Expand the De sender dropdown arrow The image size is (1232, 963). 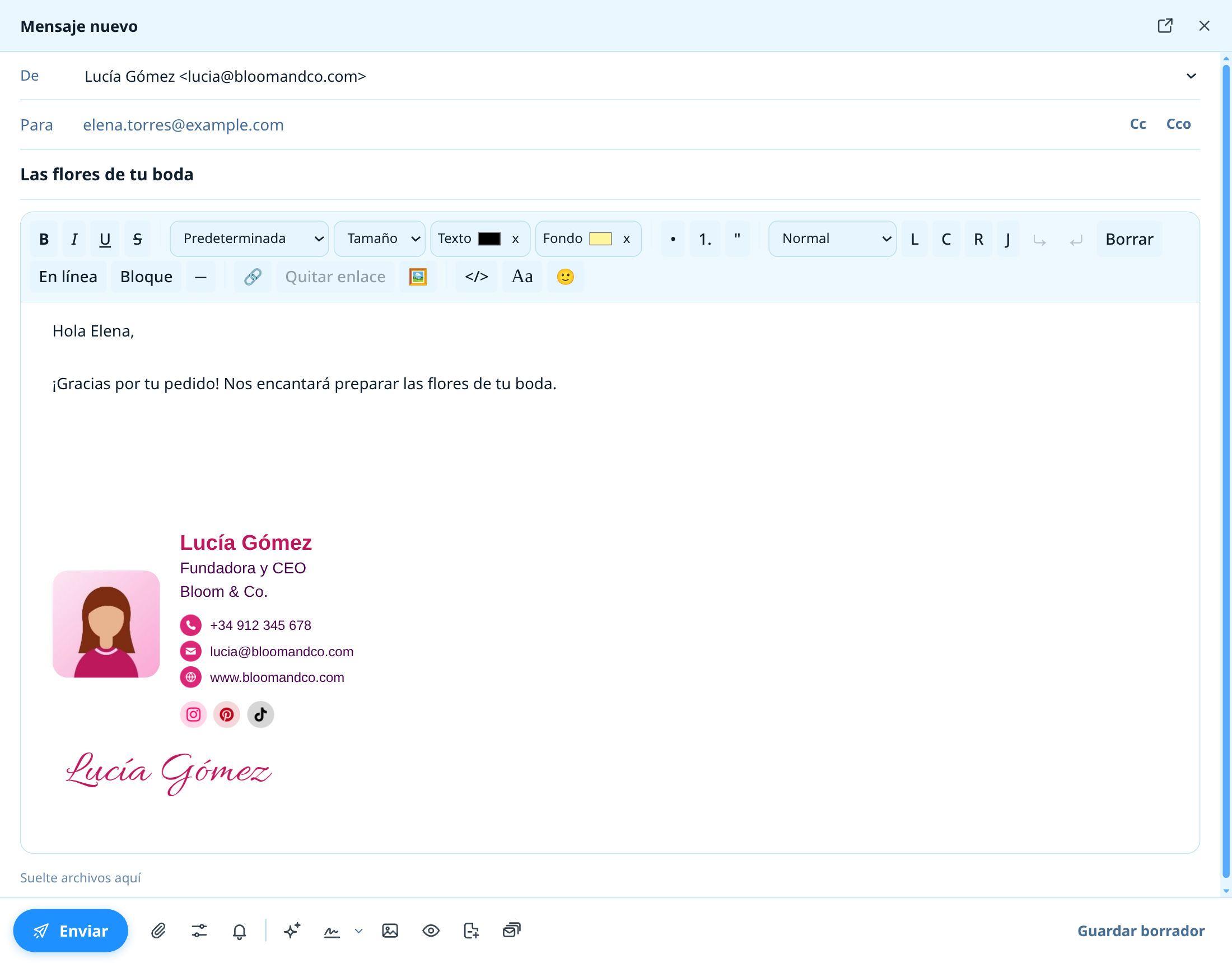point(1191,76)
